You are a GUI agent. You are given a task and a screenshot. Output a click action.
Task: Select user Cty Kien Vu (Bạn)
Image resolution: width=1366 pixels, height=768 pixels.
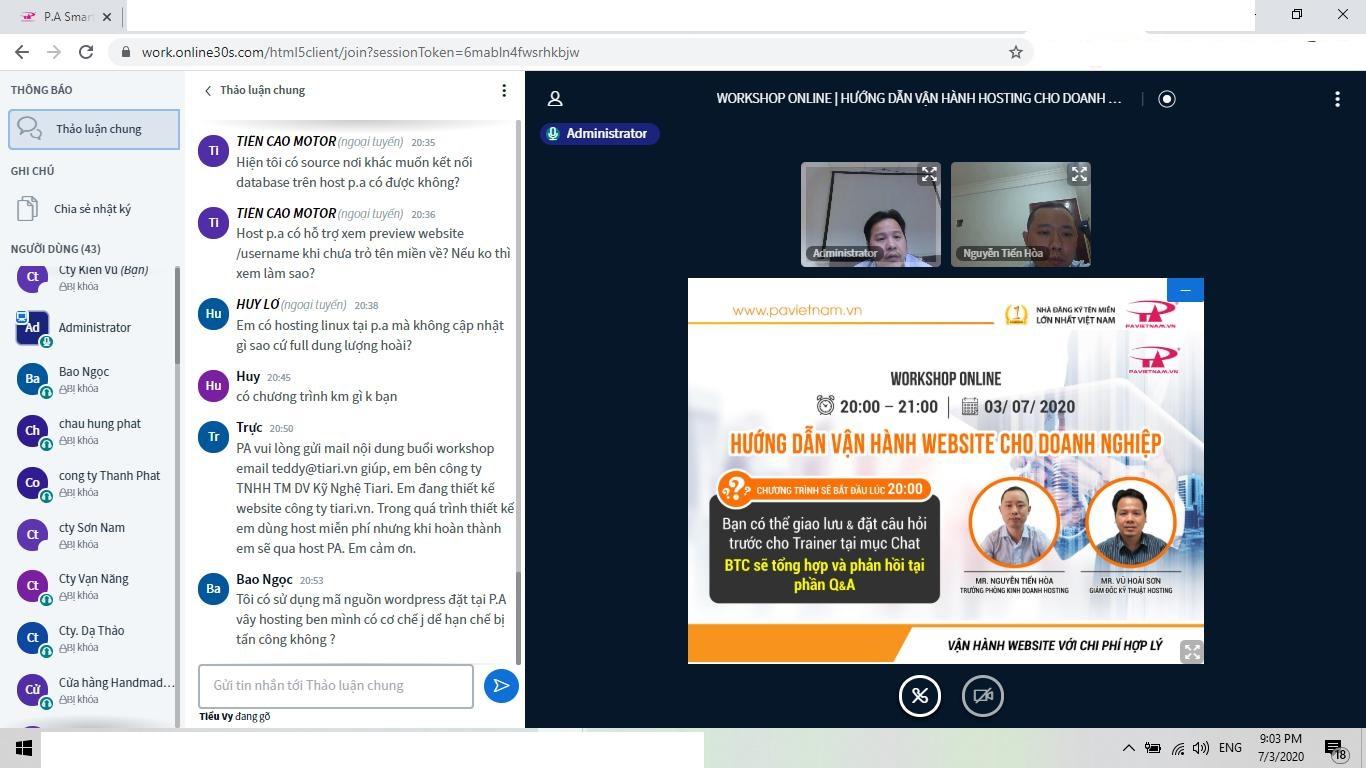tap(94, 277)
